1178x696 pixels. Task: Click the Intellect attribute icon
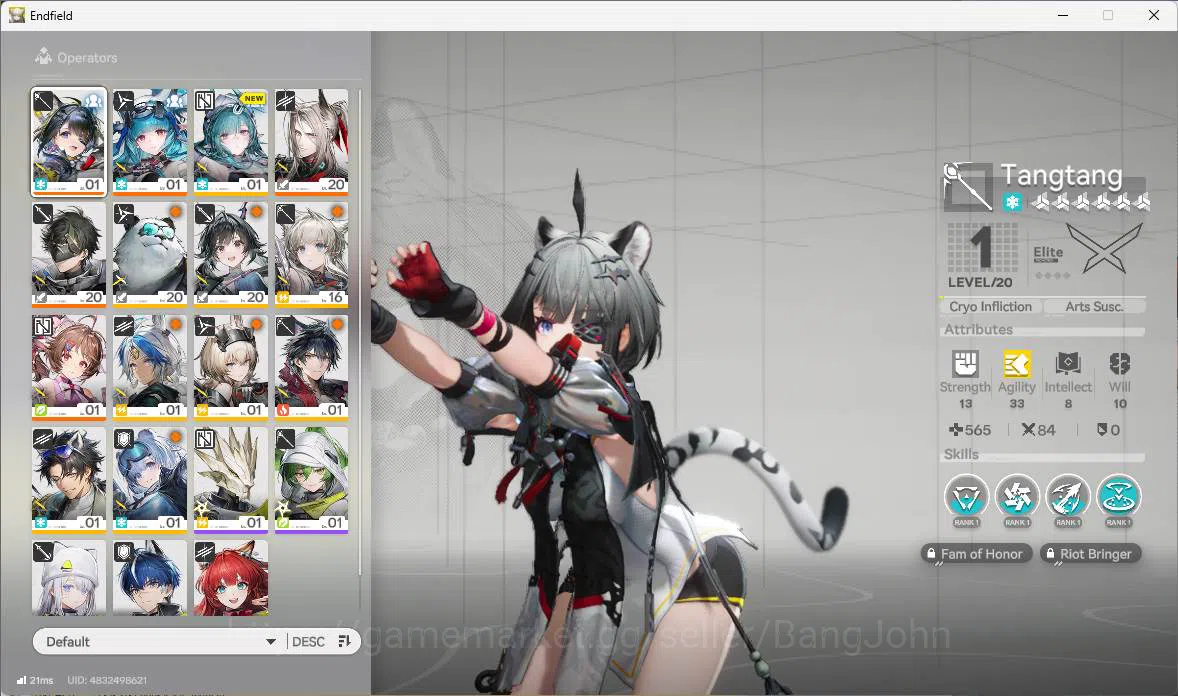(x=1068, y=364)
